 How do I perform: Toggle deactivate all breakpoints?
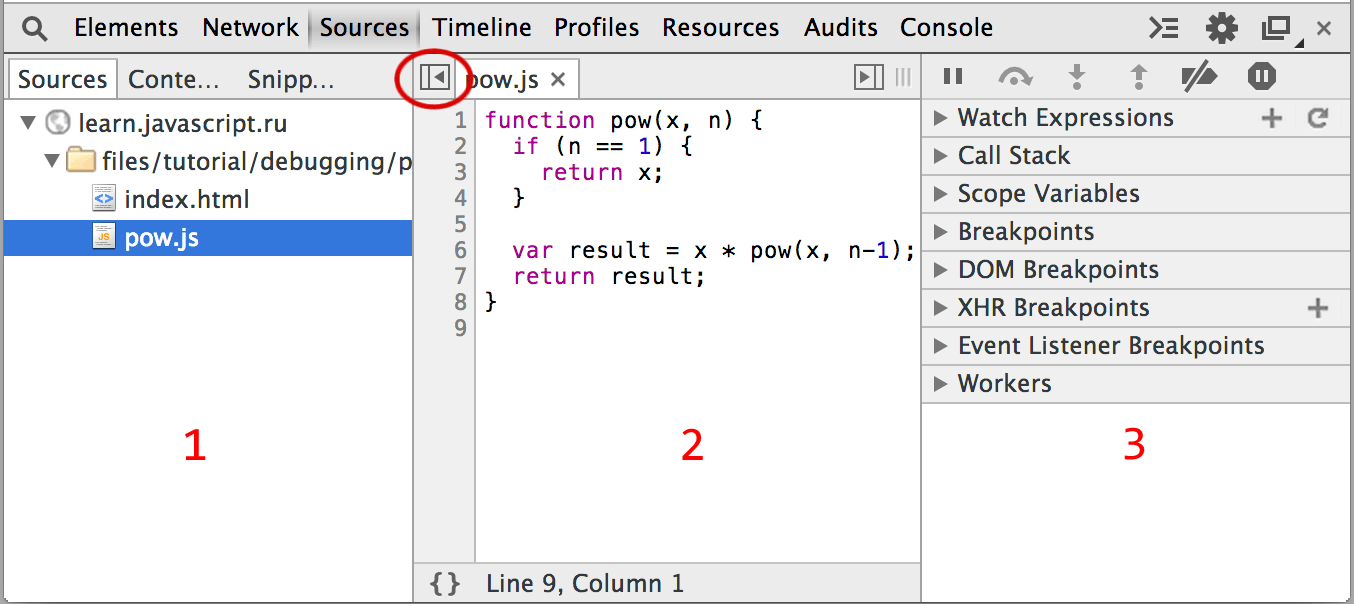coord(1198,76)
